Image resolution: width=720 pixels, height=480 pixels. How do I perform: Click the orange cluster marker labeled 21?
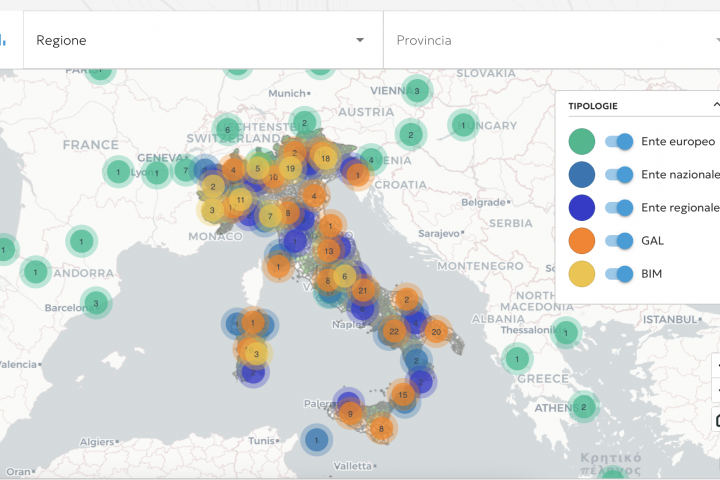(363, 291)
